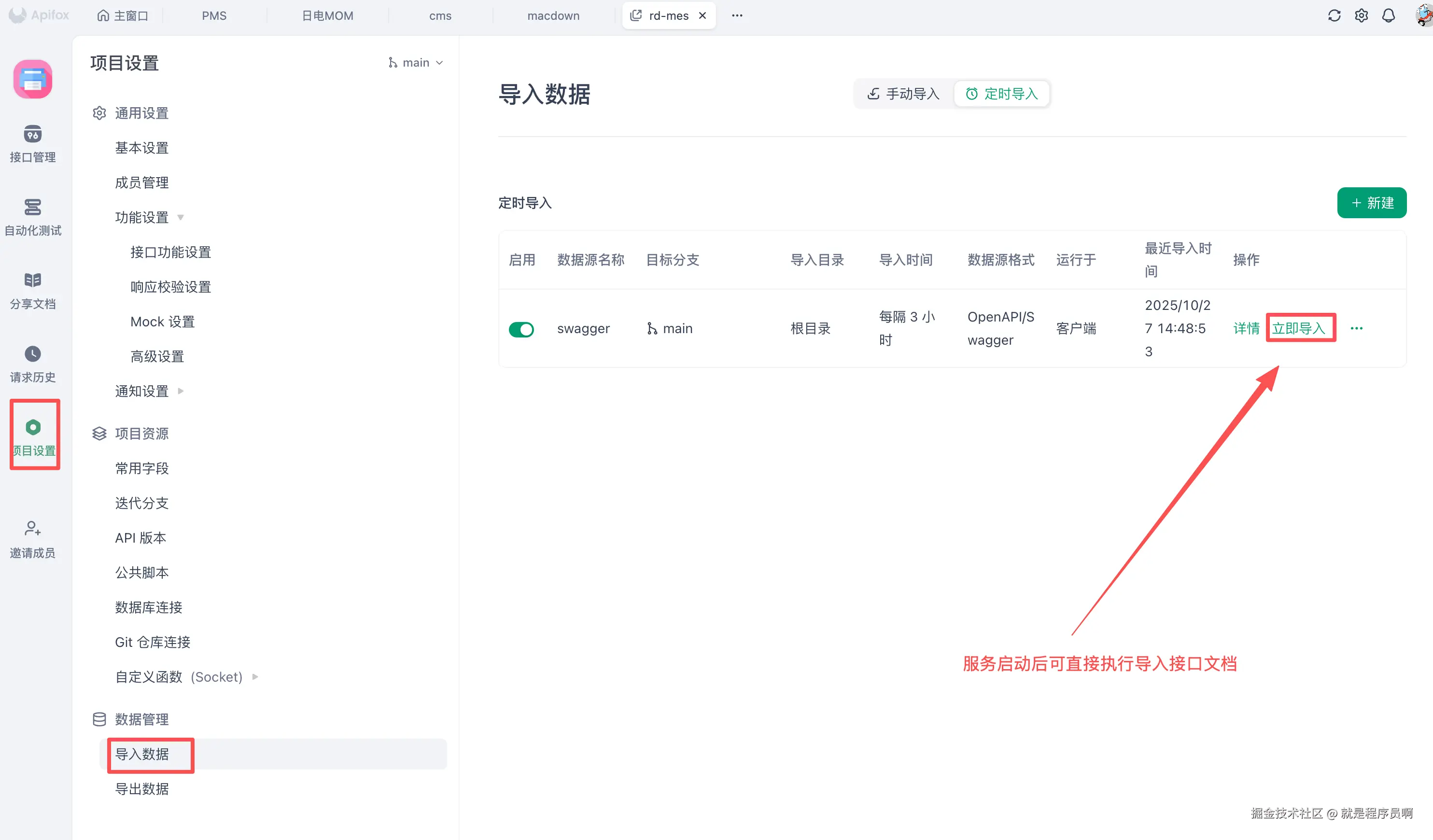Click the refresh icon in top bar

[1334, 15]
